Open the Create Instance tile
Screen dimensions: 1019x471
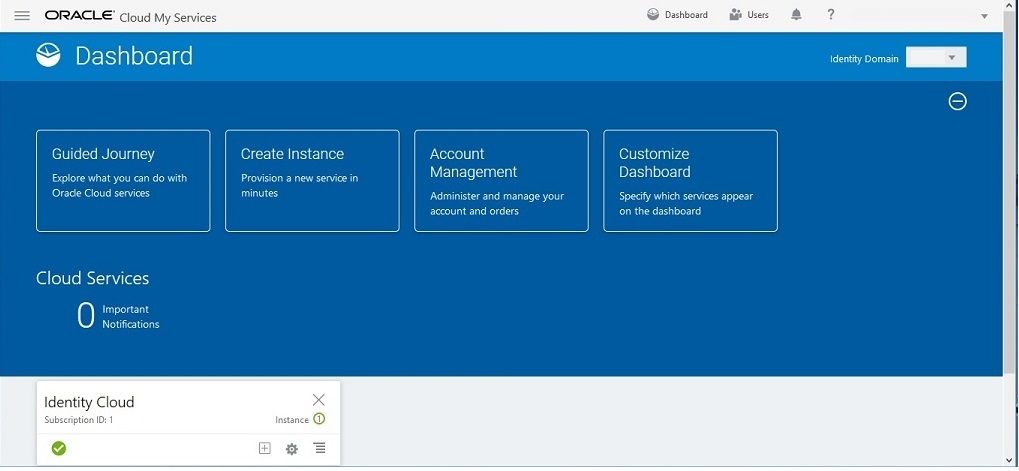tap(312, 181)
